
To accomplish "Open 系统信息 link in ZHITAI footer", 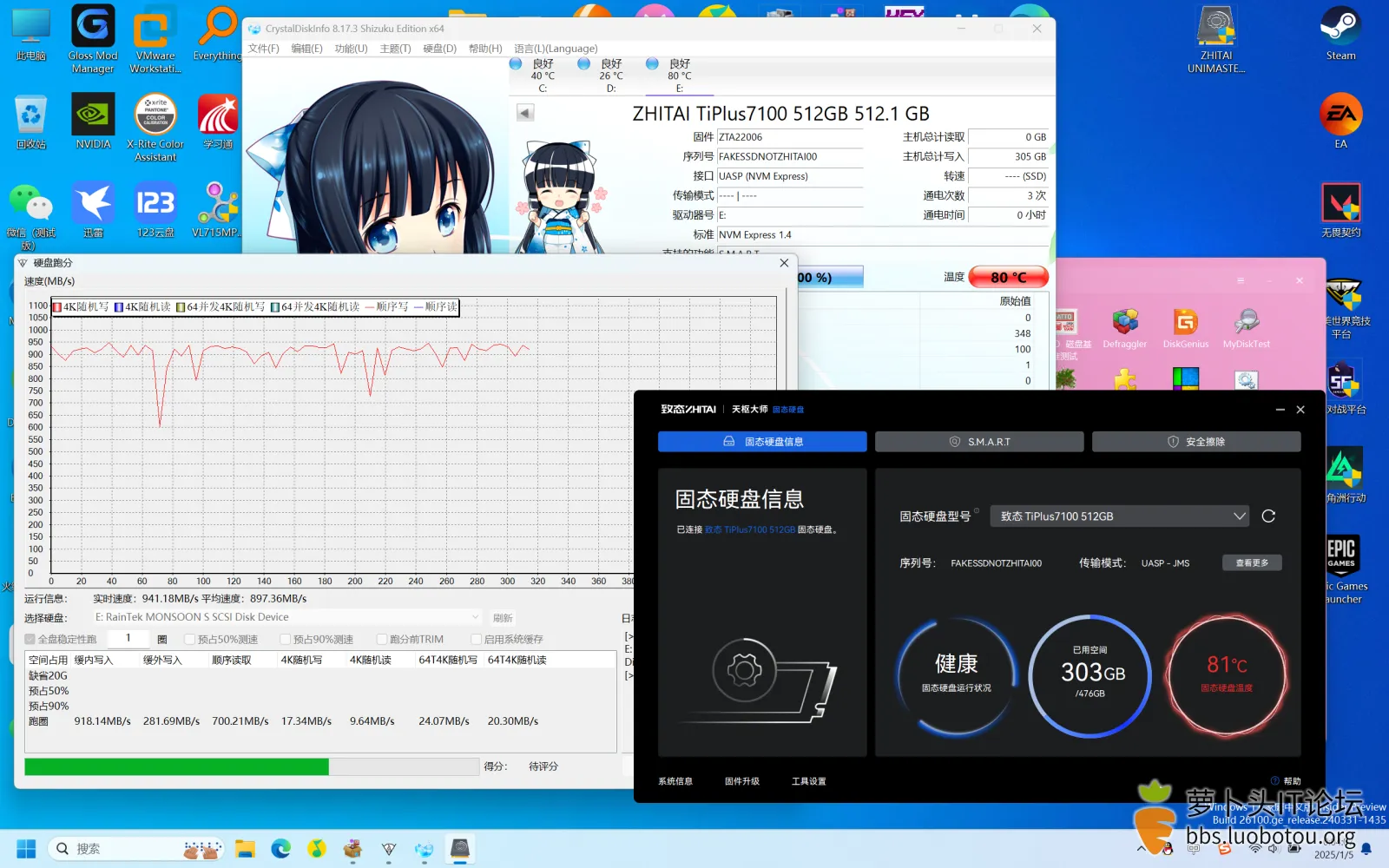I will pyautogui.click(x=675, y=781).
